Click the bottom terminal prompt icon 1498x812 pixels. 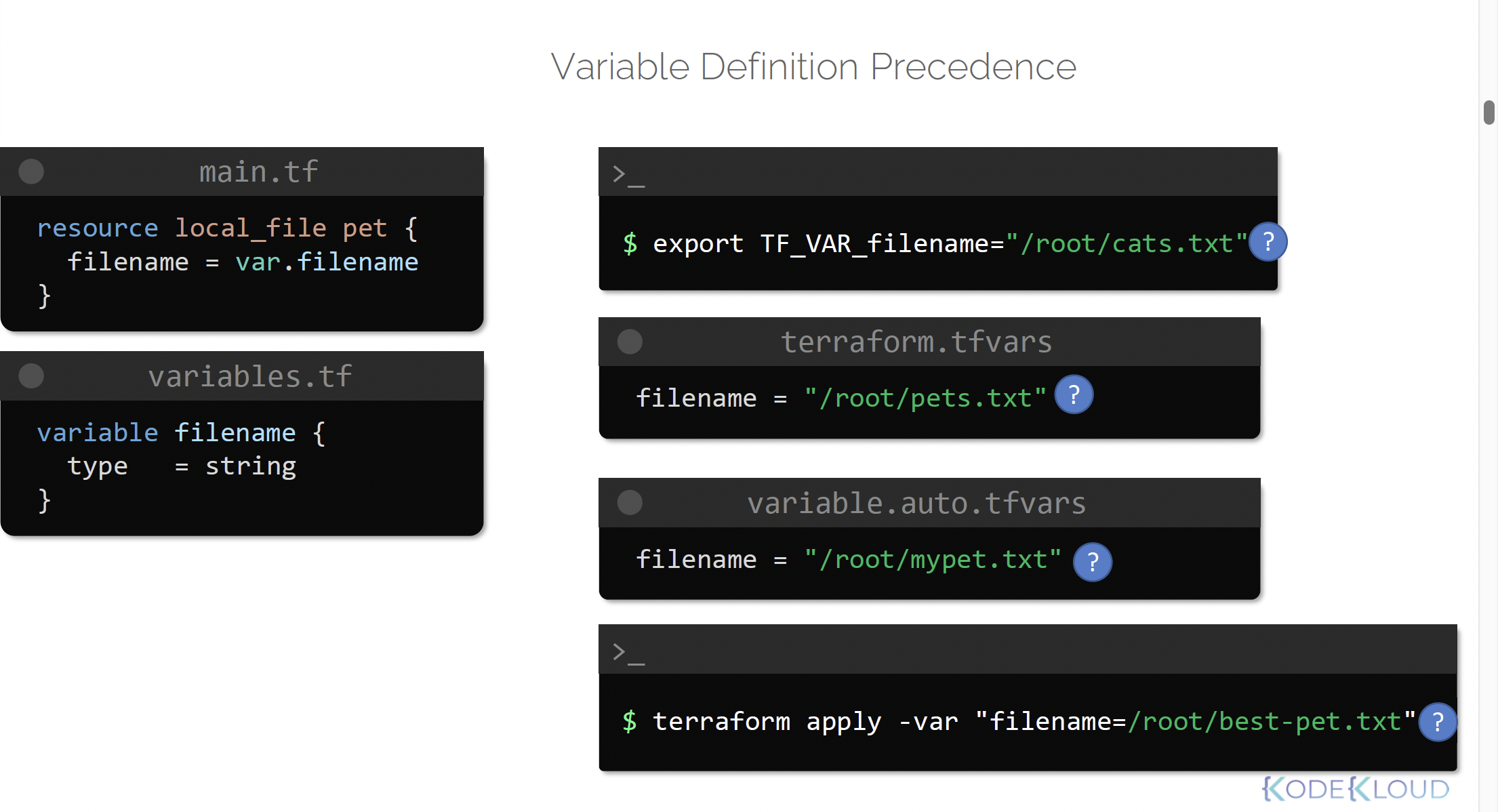click(x=628, y=652)
